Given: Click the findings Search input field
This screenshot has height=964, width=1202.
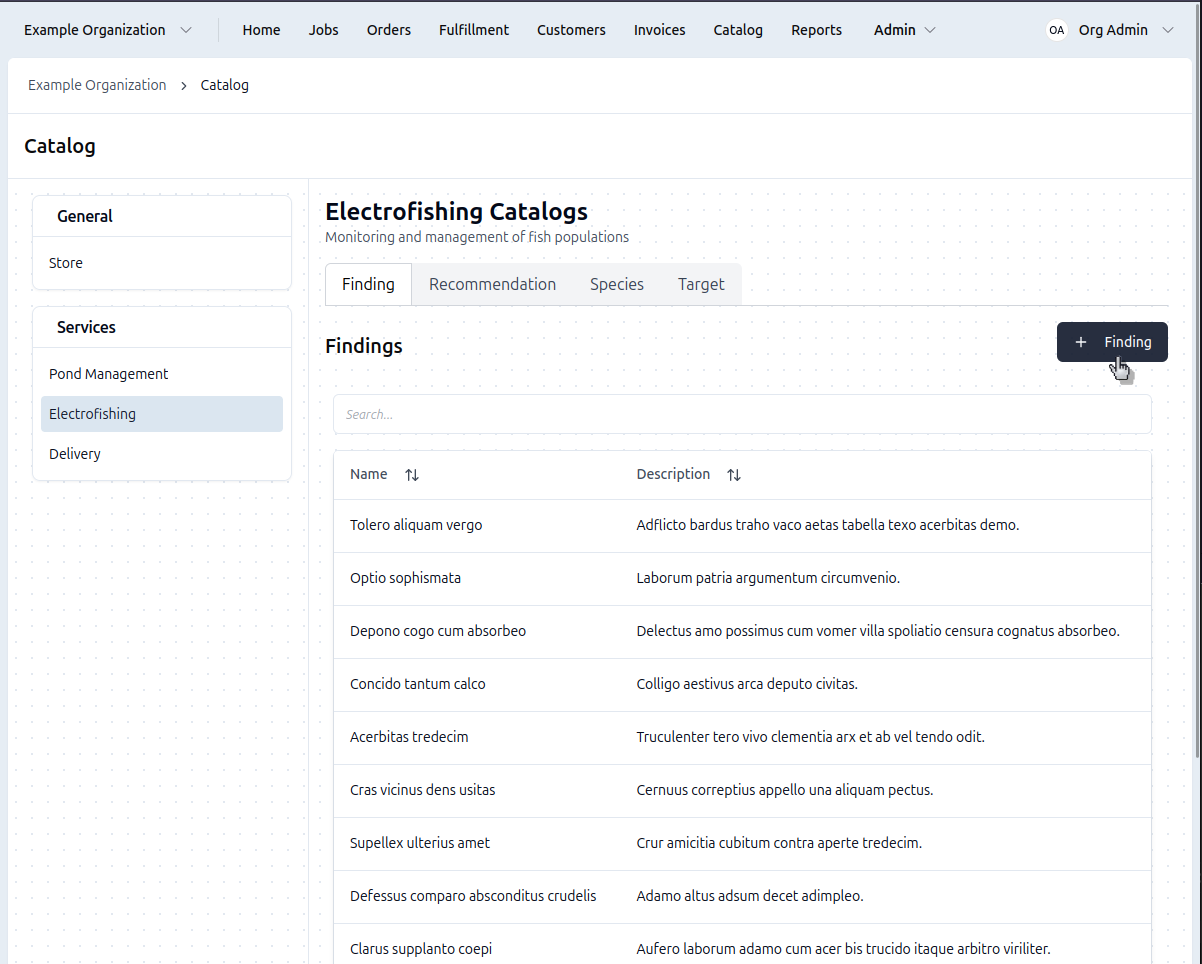Looking at the screenshot, I should [741, 414].
